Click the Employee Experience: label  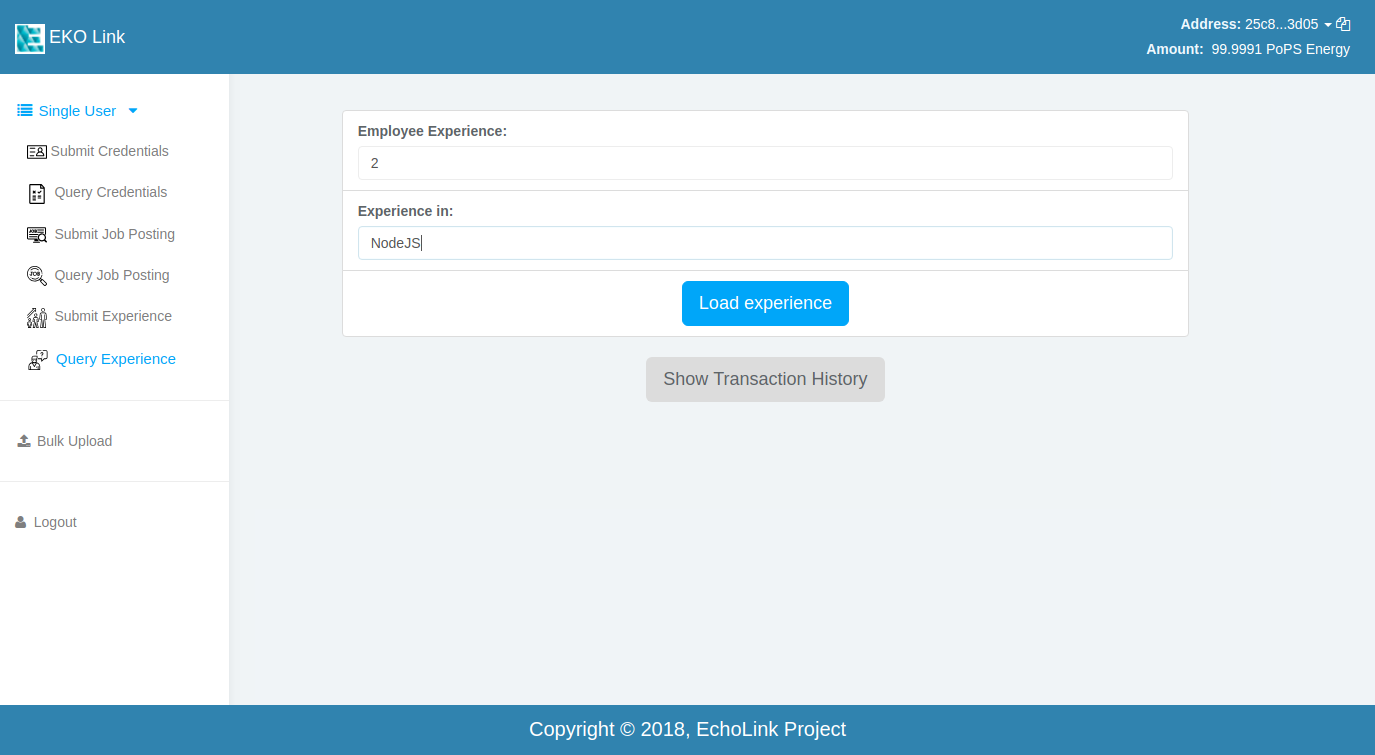432,131
